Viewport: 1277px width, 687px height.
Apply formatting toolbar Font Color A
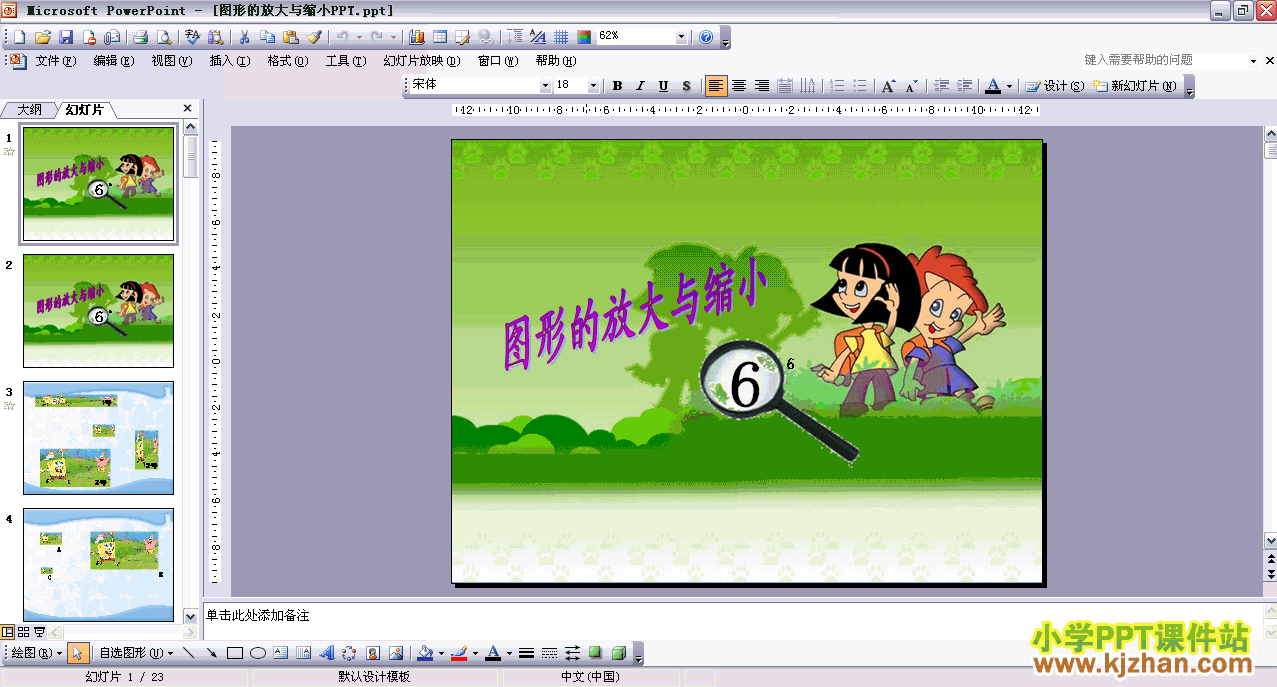click(x=993, y=85)
